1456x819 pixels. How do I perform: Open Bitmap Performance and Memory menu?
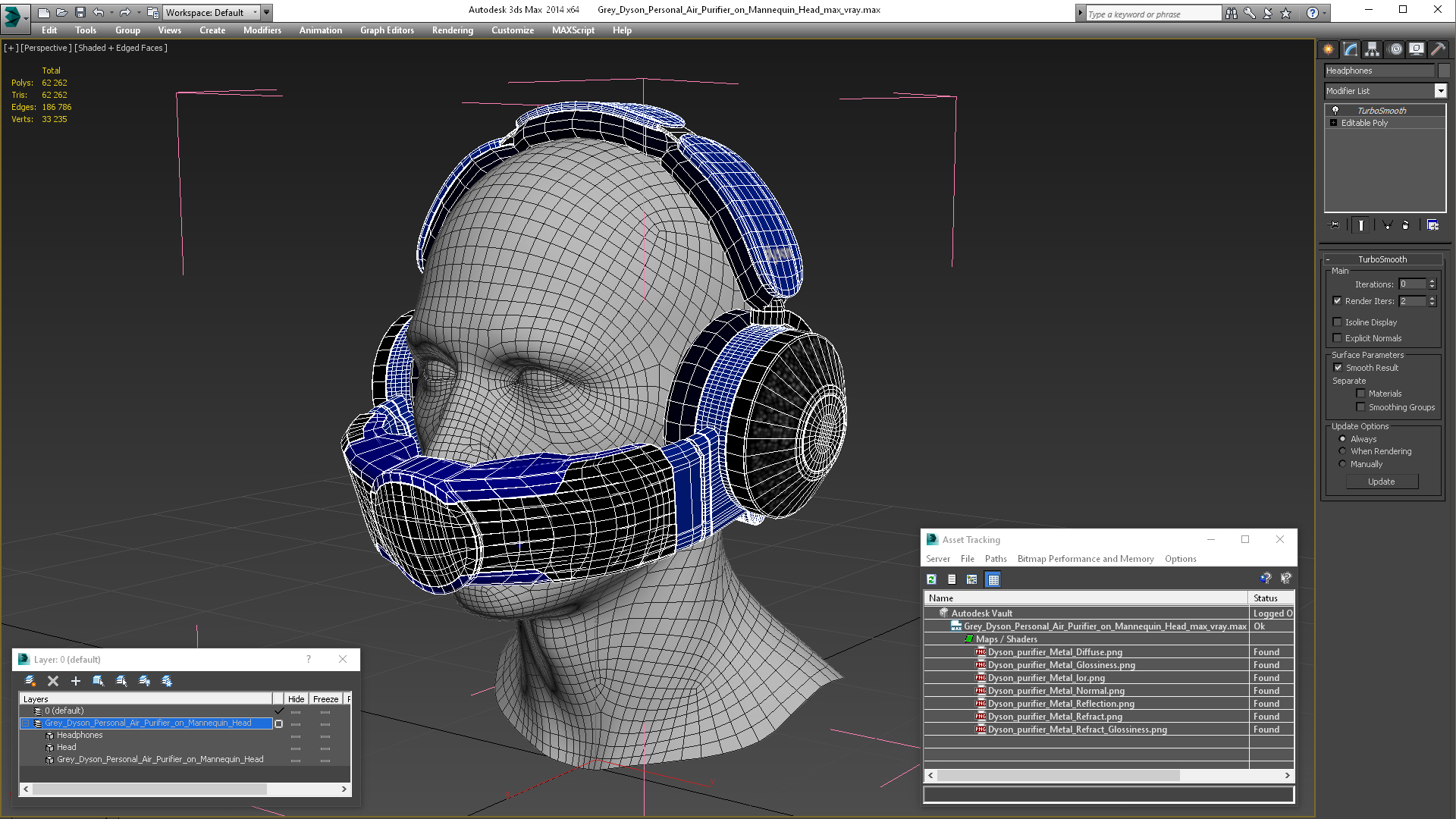(1085, 559)
